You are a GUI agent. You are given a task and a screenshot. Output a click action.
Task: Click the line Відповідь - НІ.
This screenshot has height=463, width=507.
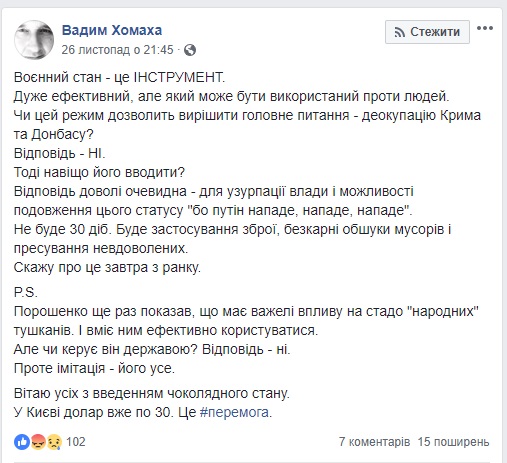[60, 153]
